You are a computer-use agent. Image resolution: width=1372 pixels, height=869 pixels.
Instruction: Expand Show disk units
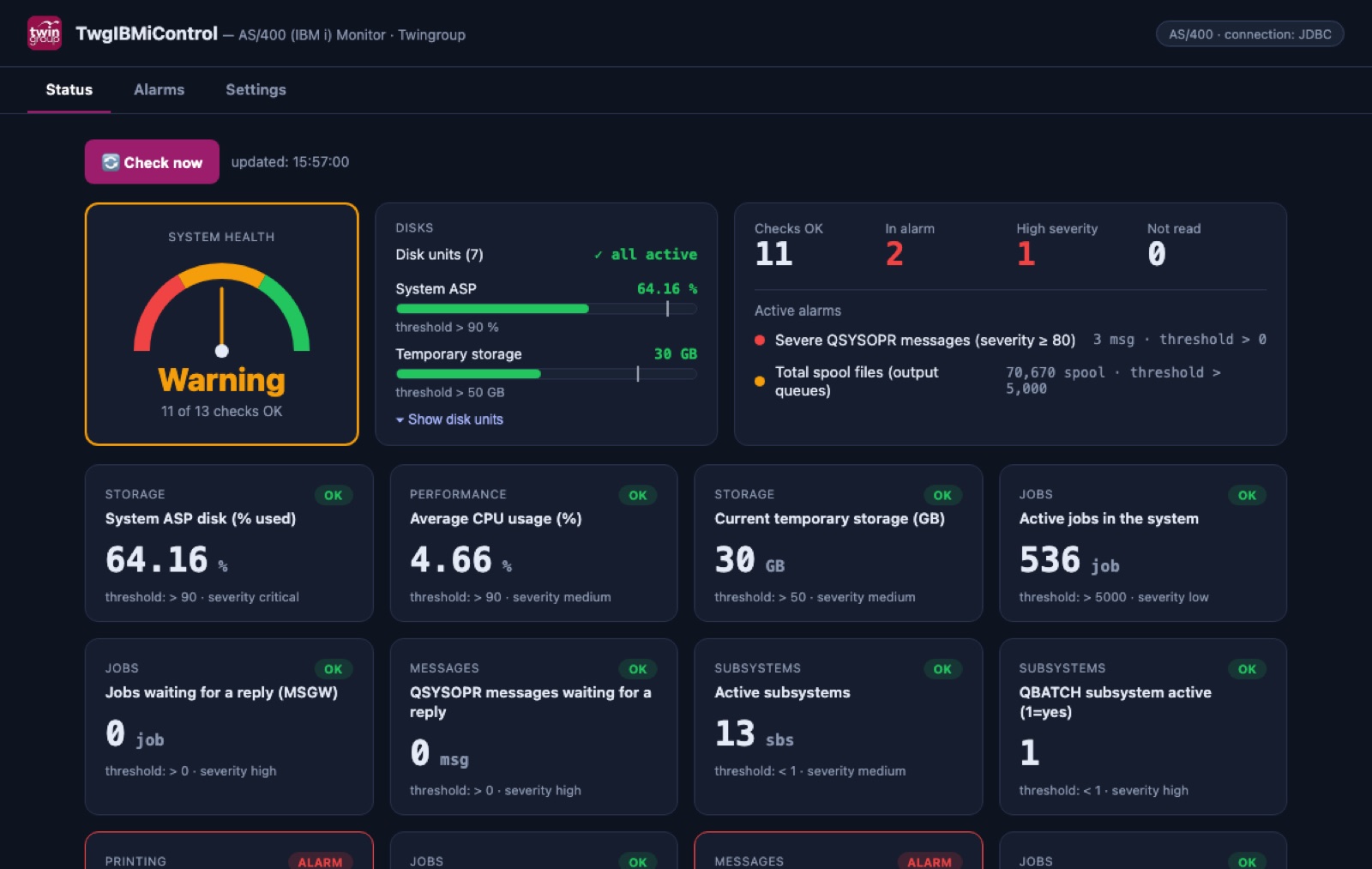[x=449, y=419]
